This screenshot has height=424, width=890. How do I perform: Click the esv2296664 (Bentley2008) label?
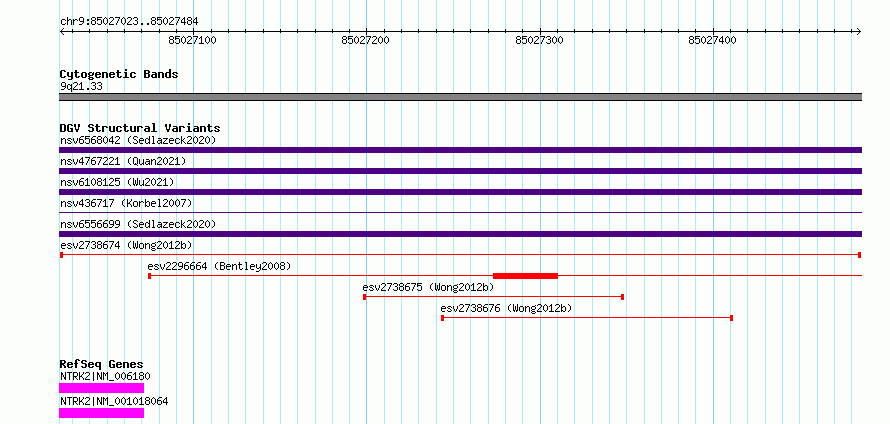[x=219, y=266]
